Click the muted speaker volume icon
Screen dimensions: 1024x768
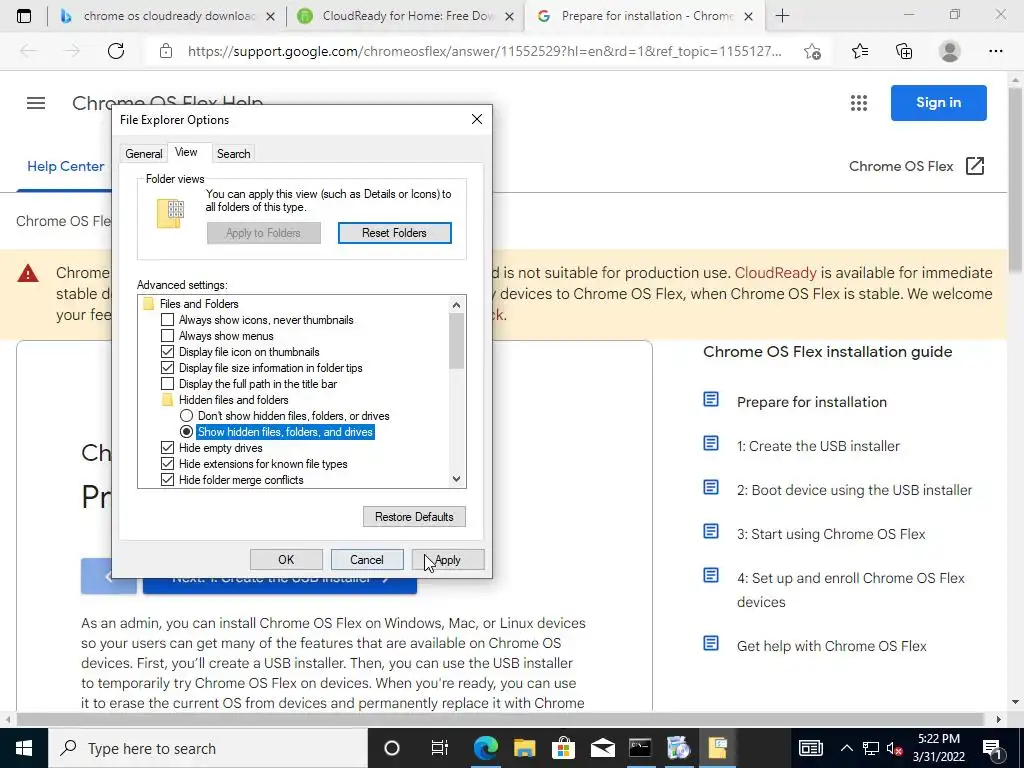point(894,748)
